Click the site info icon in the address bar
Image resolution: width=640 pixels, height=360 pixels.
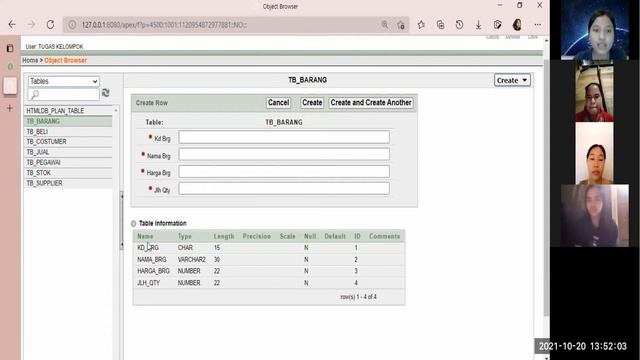(72, 25)
